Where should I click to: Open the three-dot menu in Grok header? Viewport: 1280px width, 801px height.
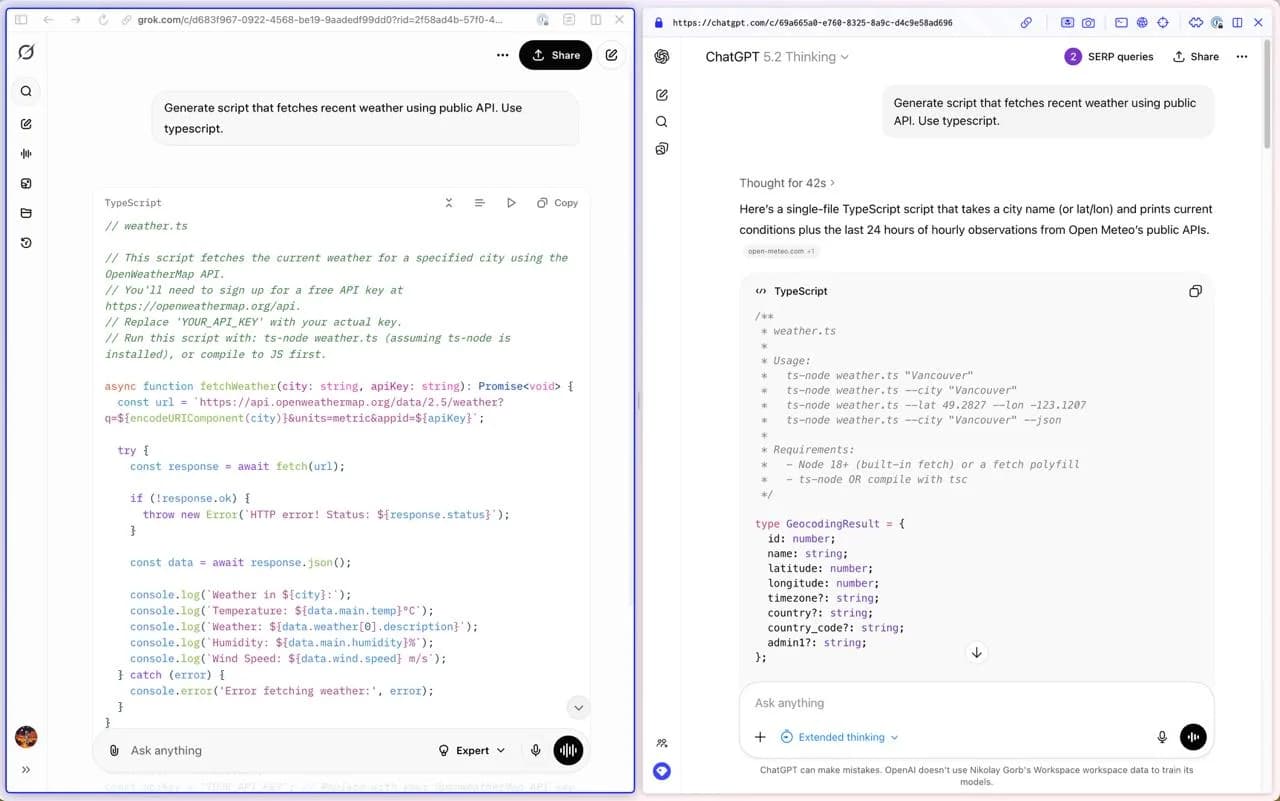click(502, 55)
